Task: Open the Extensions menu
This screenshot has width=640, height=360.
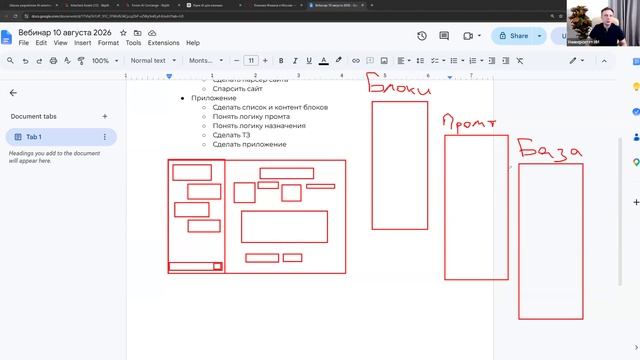Action: point(163,43)
